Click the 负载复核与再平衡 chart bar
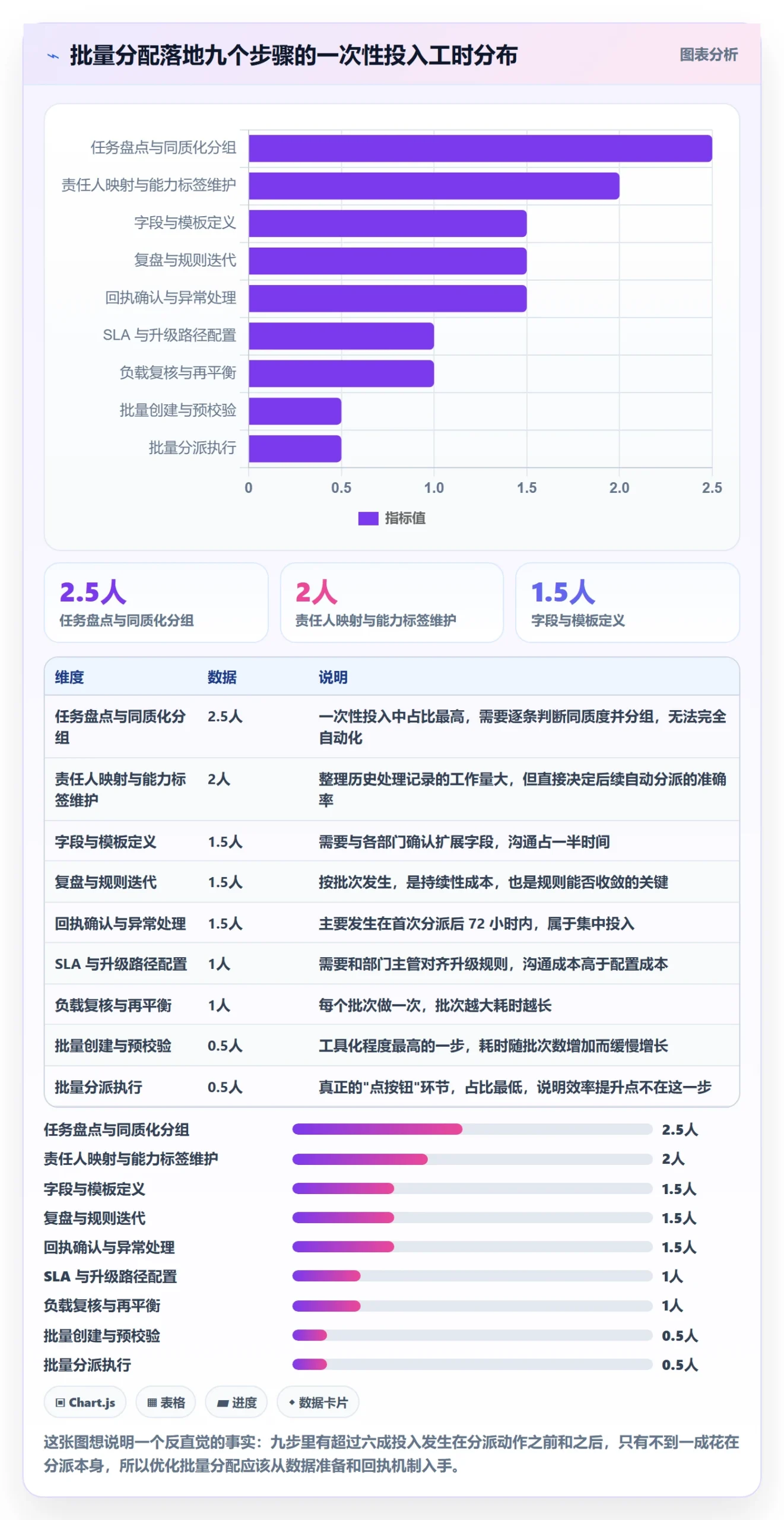The height and width of the screenshot is (1520, 784). click(341, 373)
